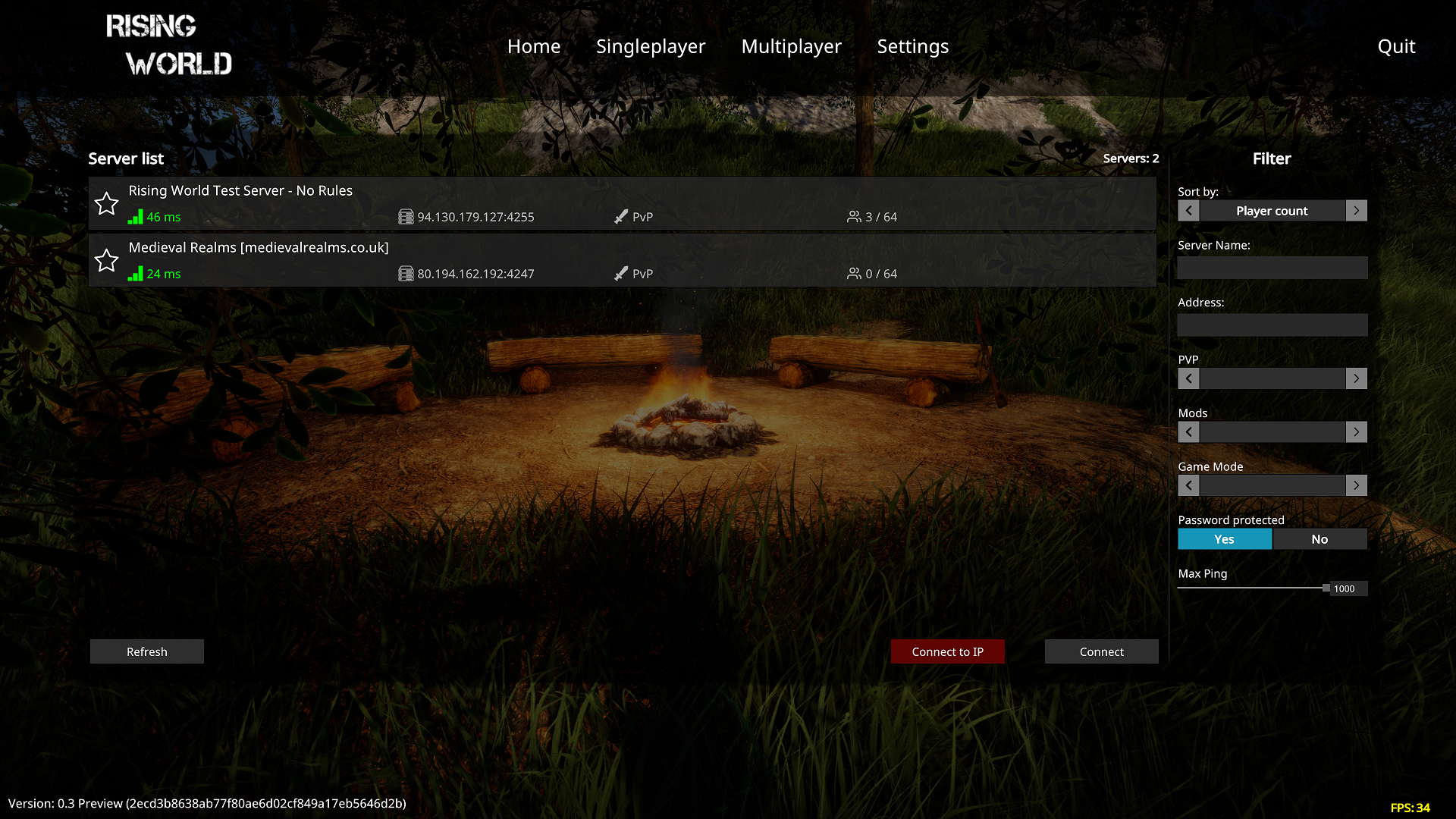This screenshot has width=1456, height=819.
Task: Click the Max Ping slider handle
Action: point(1326,588)
